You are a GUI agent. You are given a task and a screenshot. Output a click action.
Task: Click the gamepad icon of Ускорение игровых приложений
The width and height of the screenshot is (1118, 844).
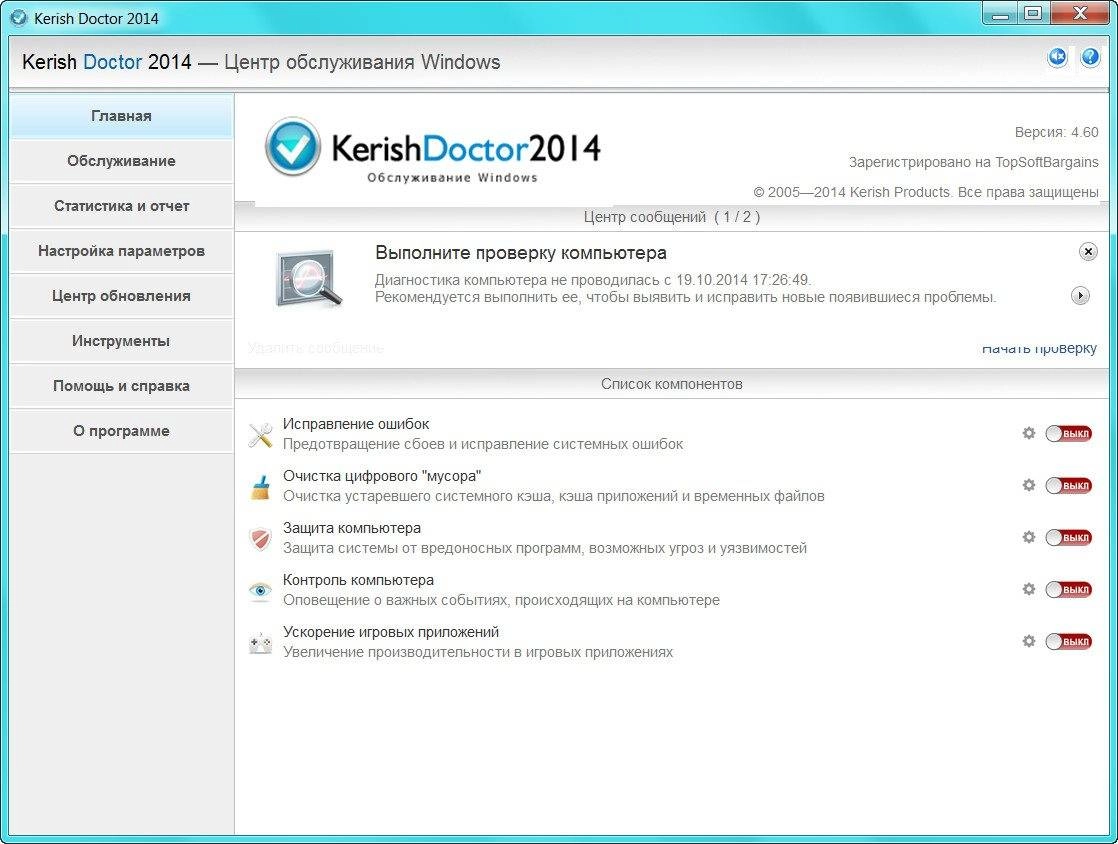pos(260,643)
